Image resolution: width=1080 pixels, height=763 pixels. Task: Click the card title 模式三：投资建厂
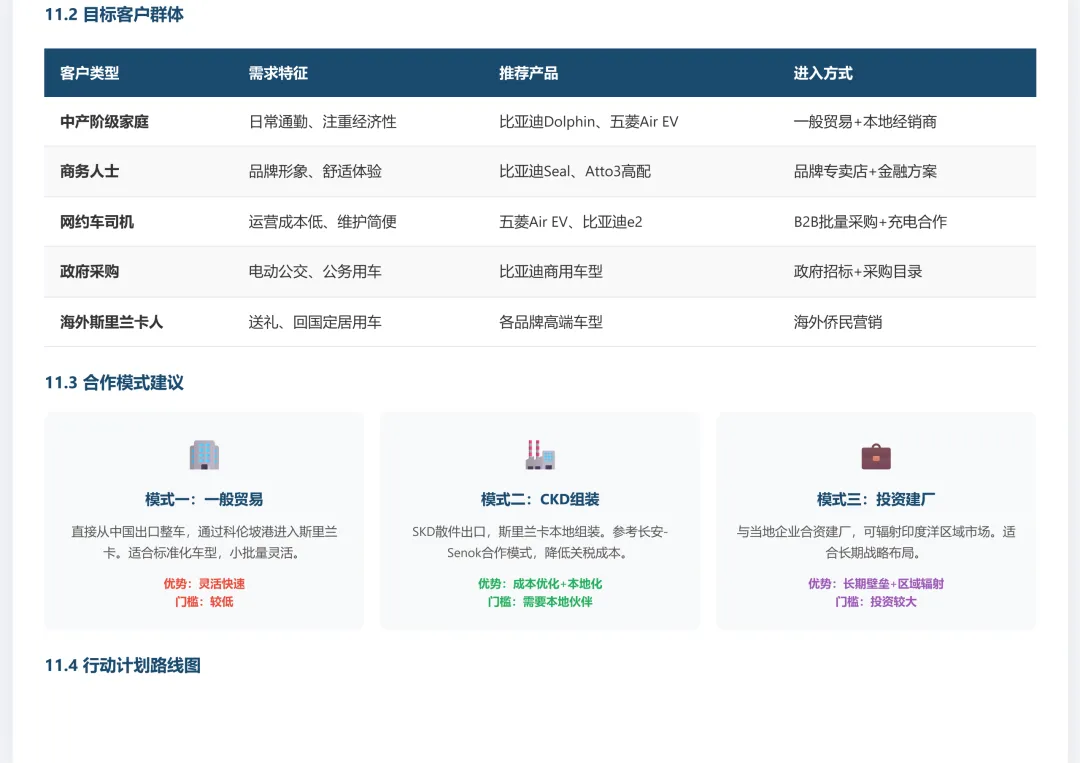[876, 499]
